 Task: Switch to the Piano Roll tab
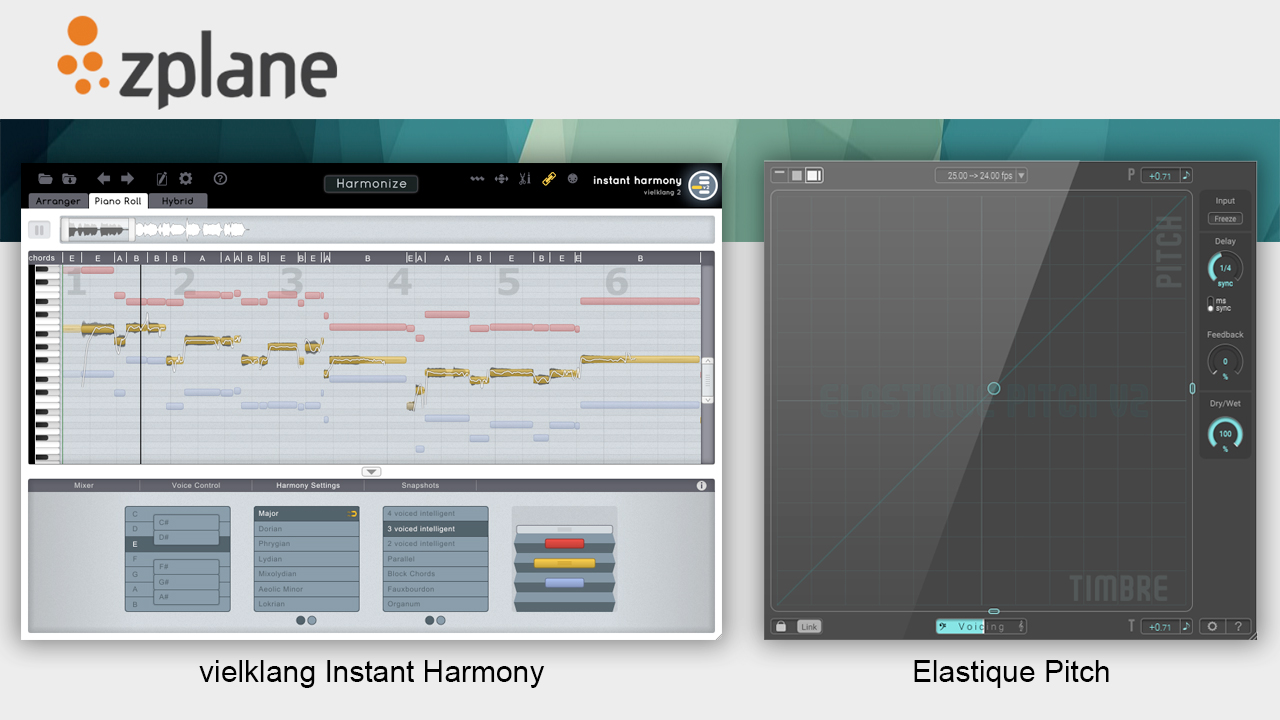coord(118,201)
